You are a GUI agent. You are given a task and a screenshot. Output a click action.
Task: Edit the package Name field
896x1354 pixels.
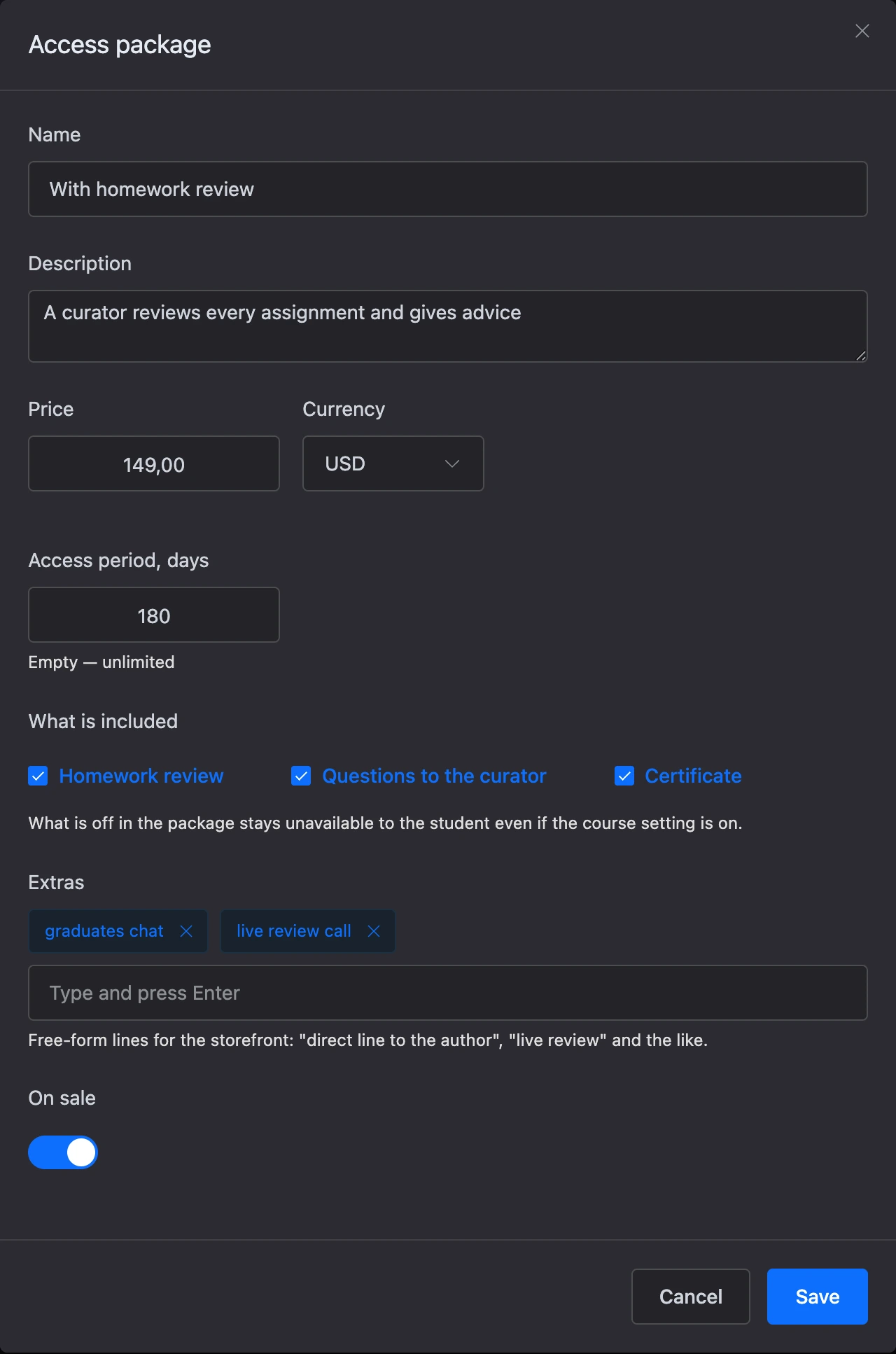448,189
